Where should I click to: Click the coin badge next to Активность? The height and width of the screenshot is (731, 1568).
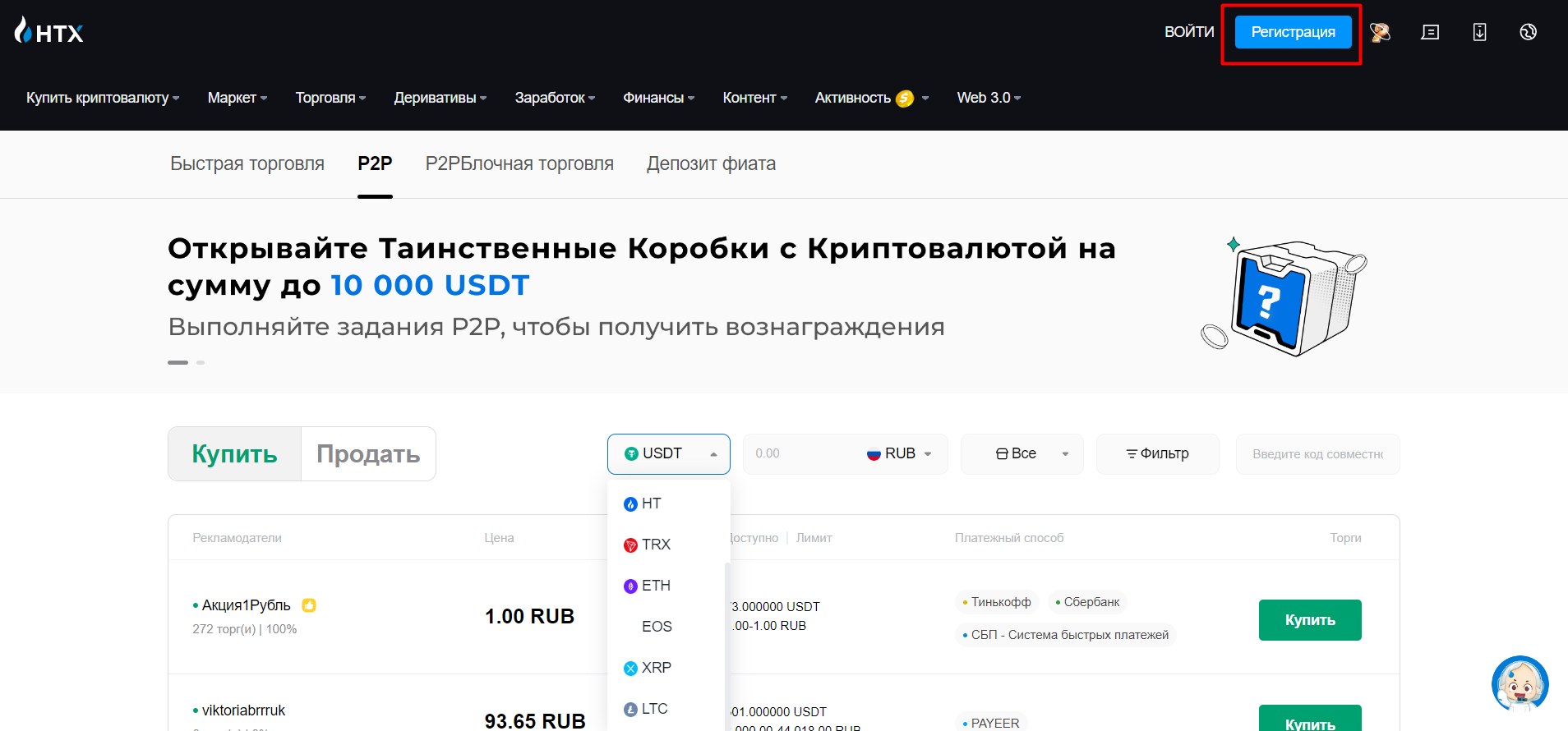pyautogui.click(x=905, y=99)
